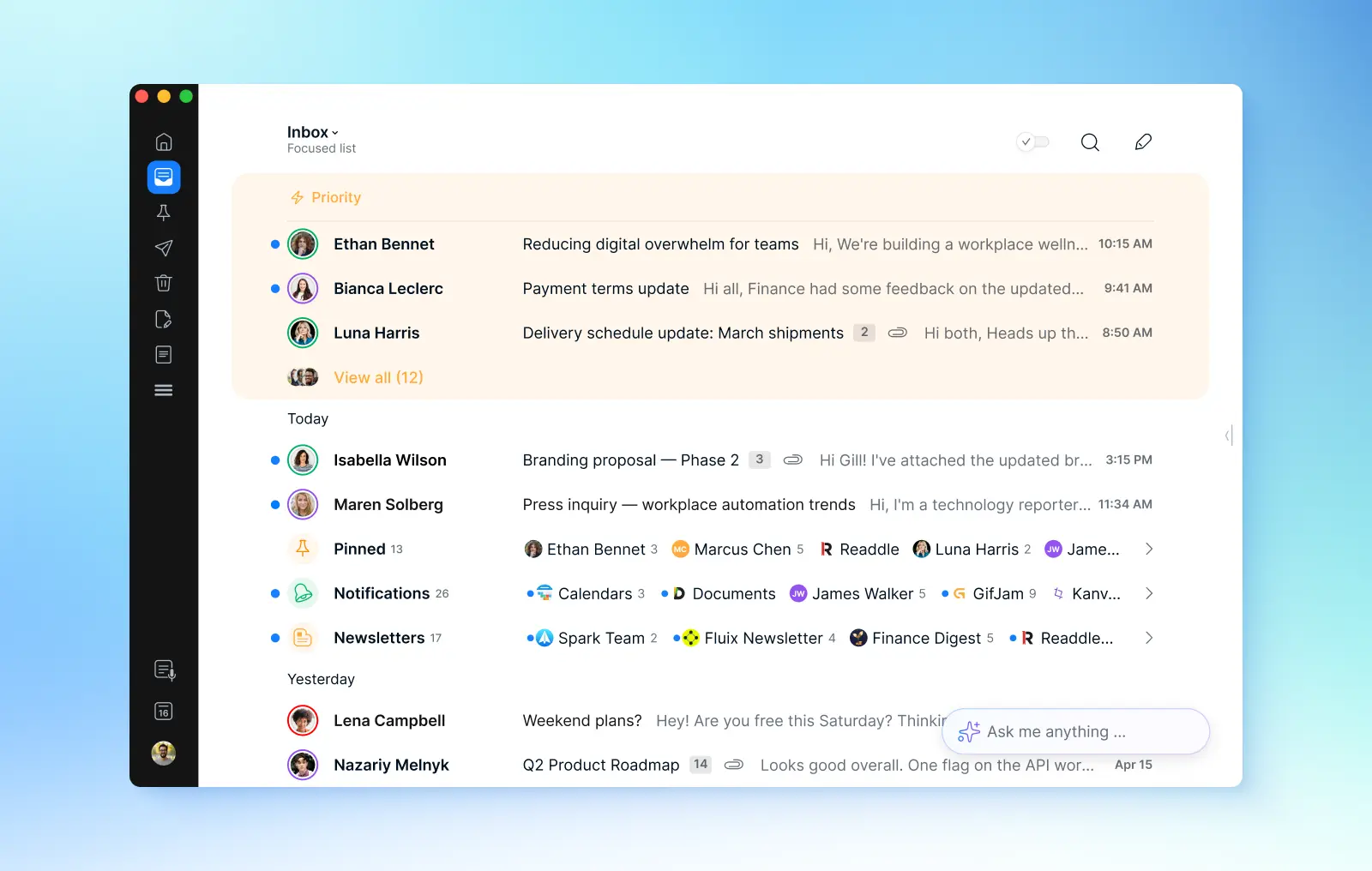The image size is (1372, 871).
Task: Click the user profile avatar in sidebar
Action: (x=164, y=754)
